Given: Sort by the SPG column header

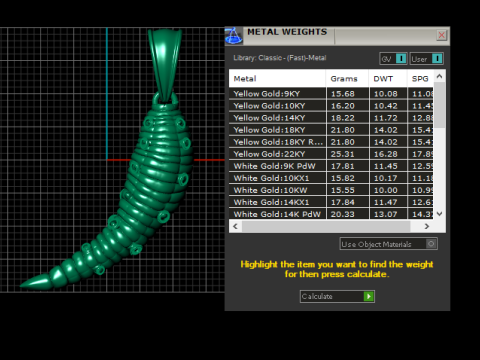Looking at the screenshot, I should (420, 79).
